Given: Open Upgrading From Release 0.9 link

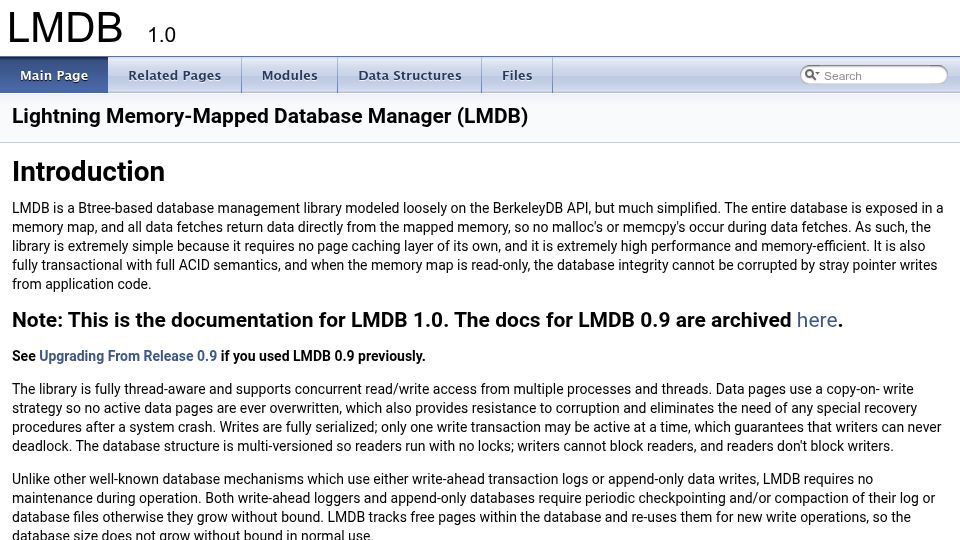Looking at the screenshot, I should [x=128, y=356].
